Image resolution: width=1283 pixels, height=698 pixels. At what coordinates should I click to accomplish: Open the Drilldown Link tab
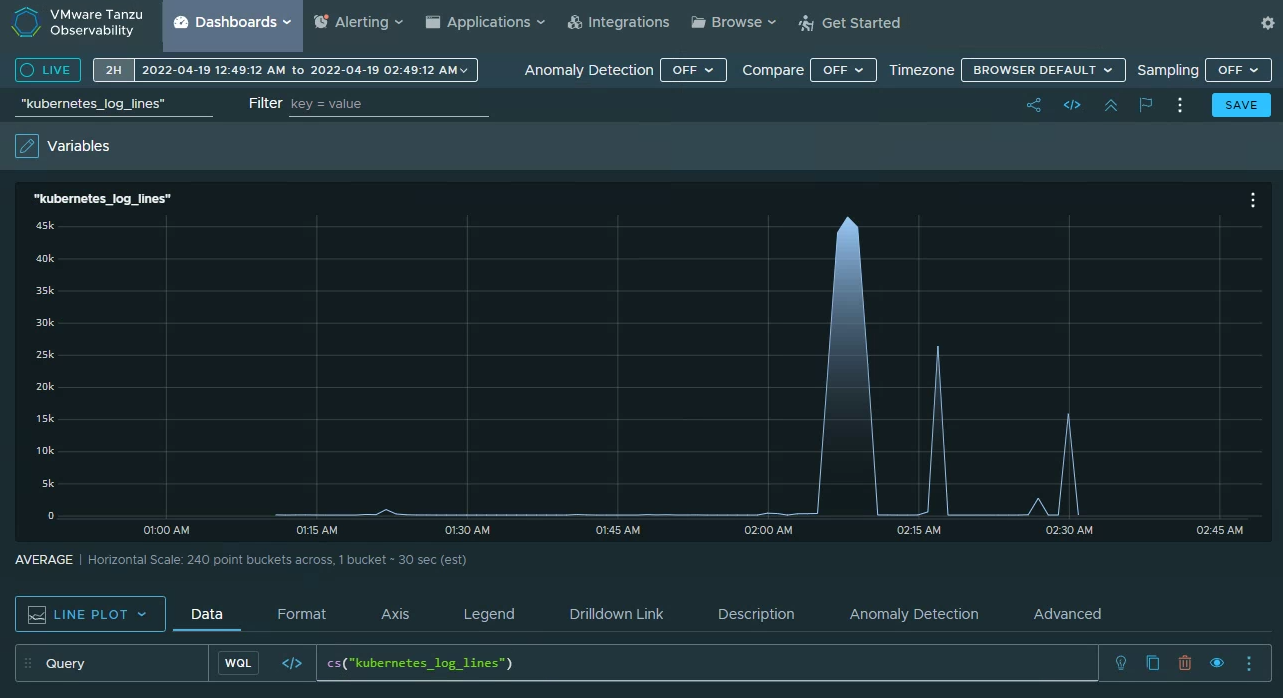pyautogui.click(x=616, y=614)
